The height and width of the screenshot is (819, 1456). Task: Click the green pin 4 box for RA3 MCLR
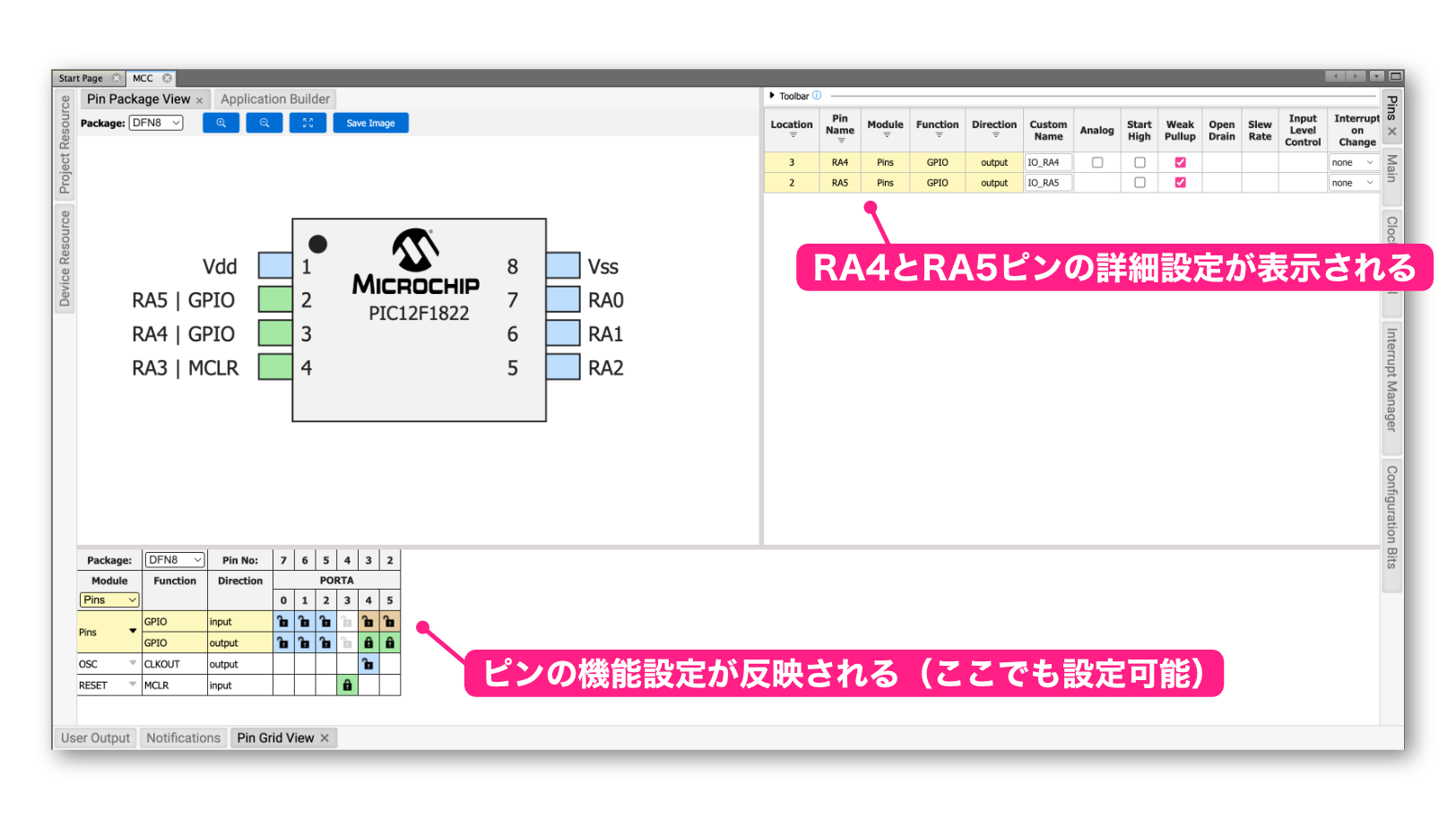275,367
